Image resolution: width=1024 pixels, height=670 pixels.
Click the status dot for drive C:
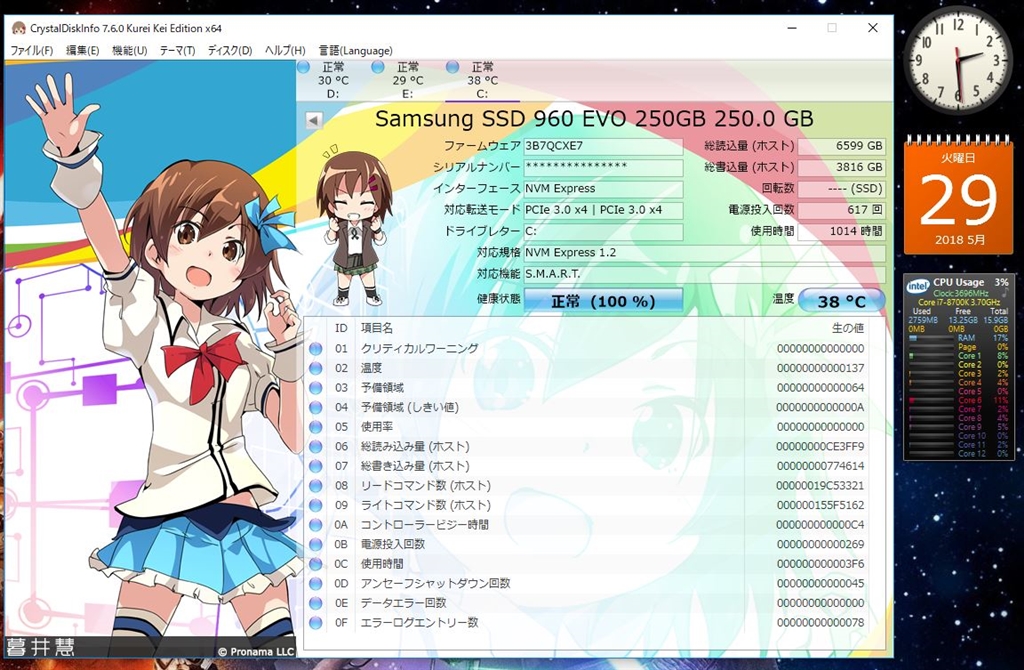click(452, 67)
